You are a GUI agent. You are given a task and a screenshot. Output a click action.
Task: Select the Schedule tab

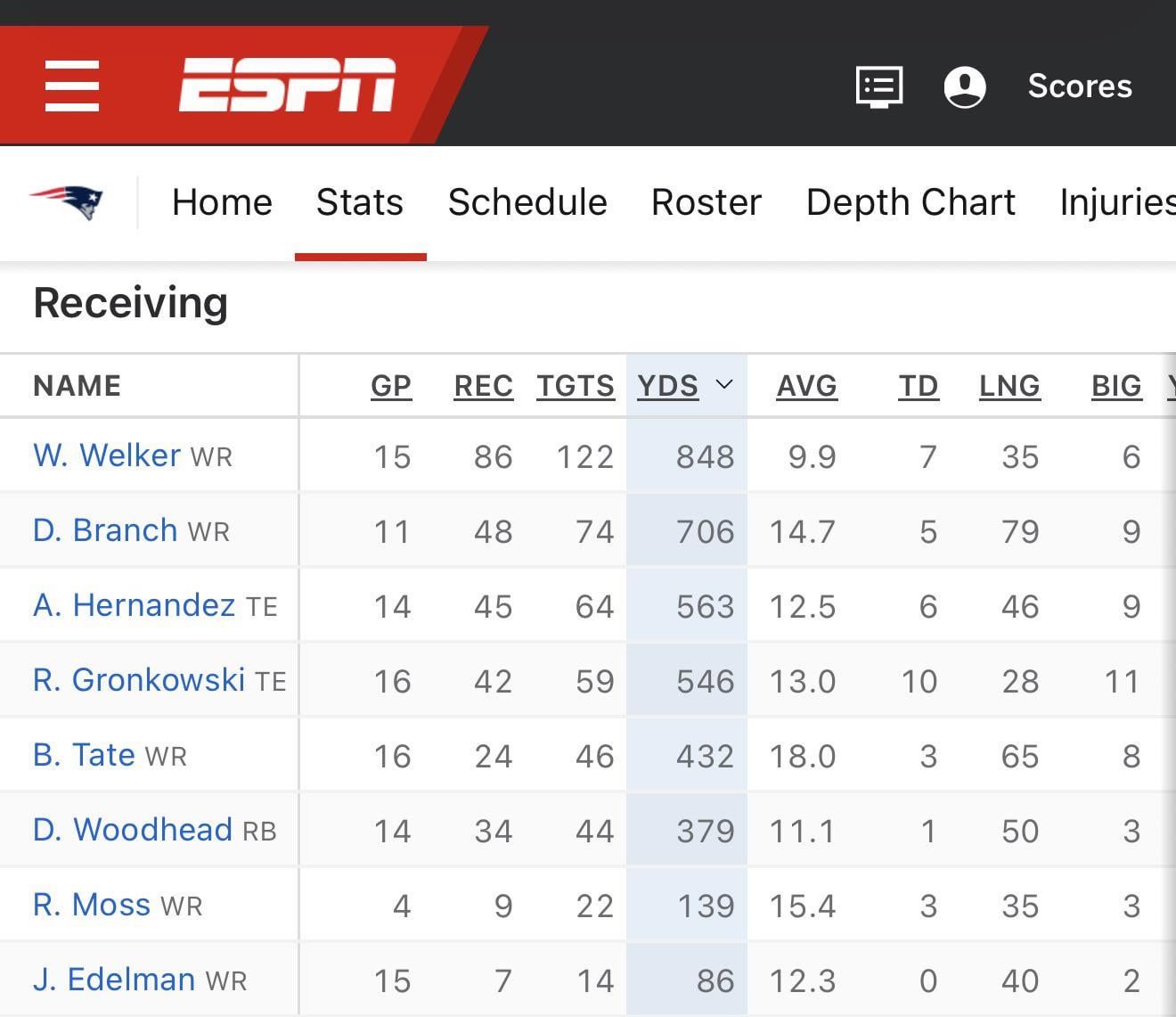(527, 202)
